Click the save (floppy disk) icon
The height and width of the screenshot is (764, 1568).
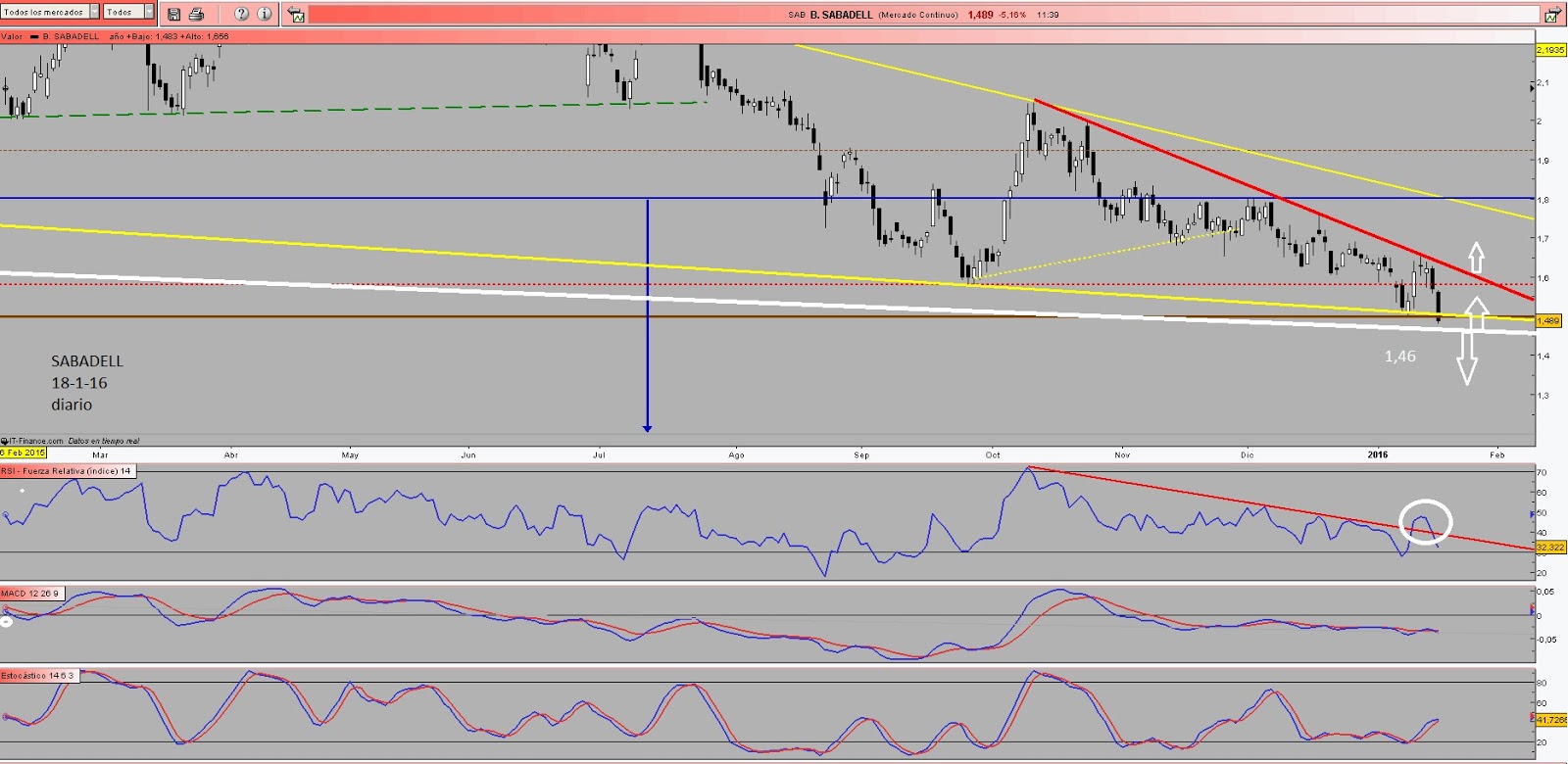(173, 14)
